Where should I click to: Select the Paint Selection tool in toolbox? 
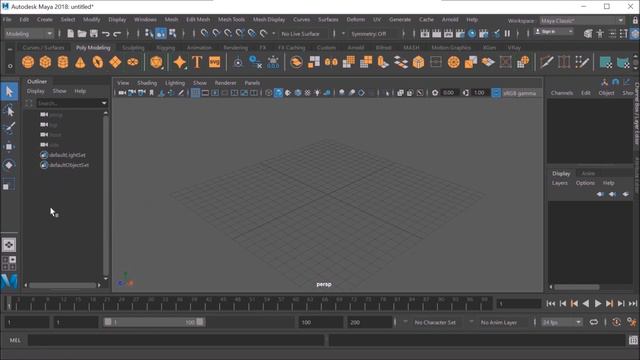click(x=9, y=128)
